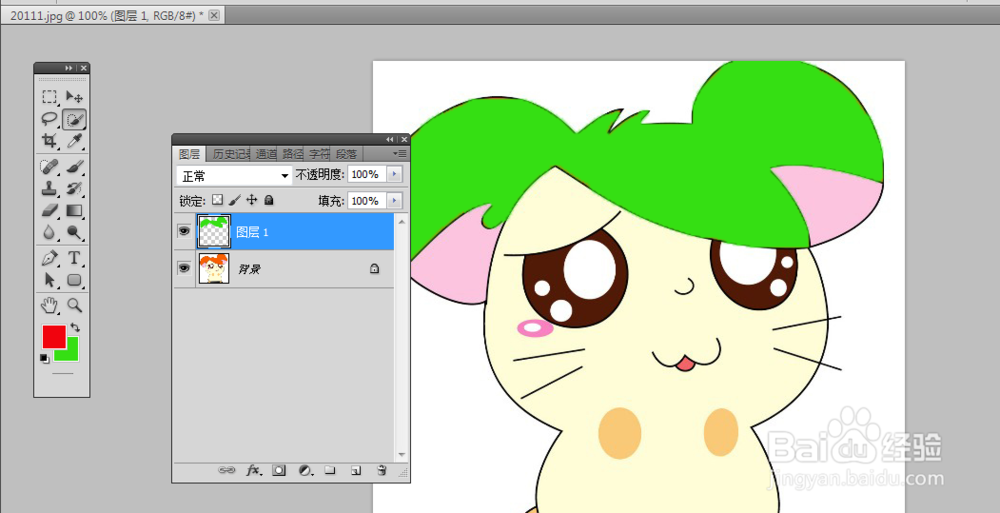Viewport: 1000px width, 513px height.
Task: Select the Gradient tool
Action: [x=75, y=211]
